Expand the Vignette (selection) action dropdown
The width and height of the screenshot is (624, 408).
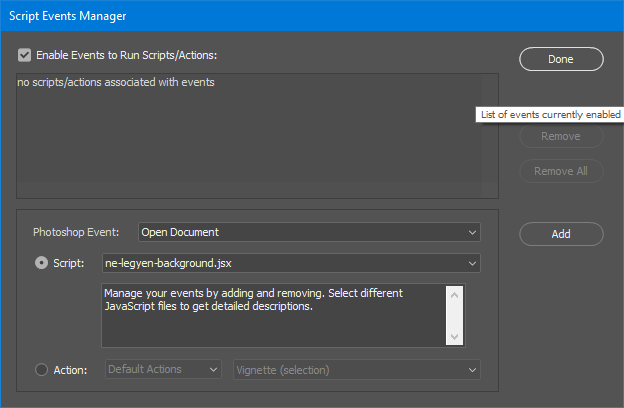pyautogui.click(x=356, y=369)
